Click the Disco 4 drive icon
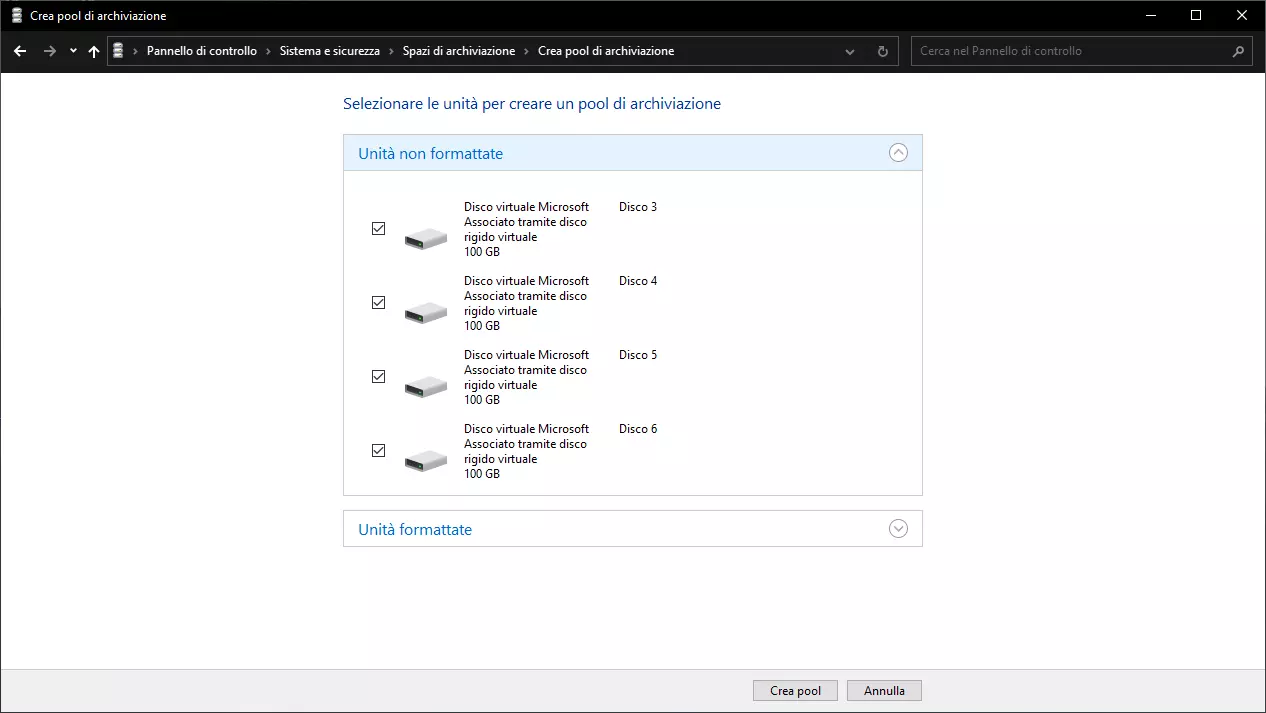The image size is (1266, 713). click(x=425, y=312)
